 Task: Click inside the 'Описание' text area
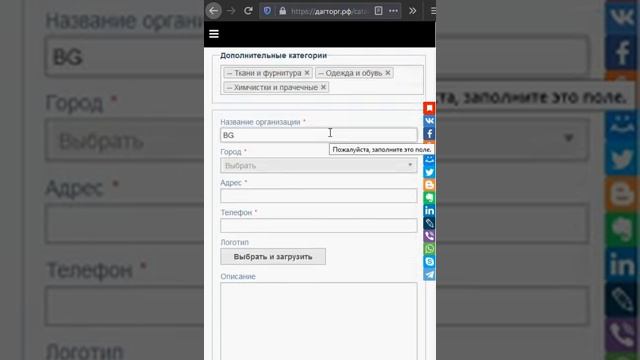pyautogui.click(x=318, y=321)
